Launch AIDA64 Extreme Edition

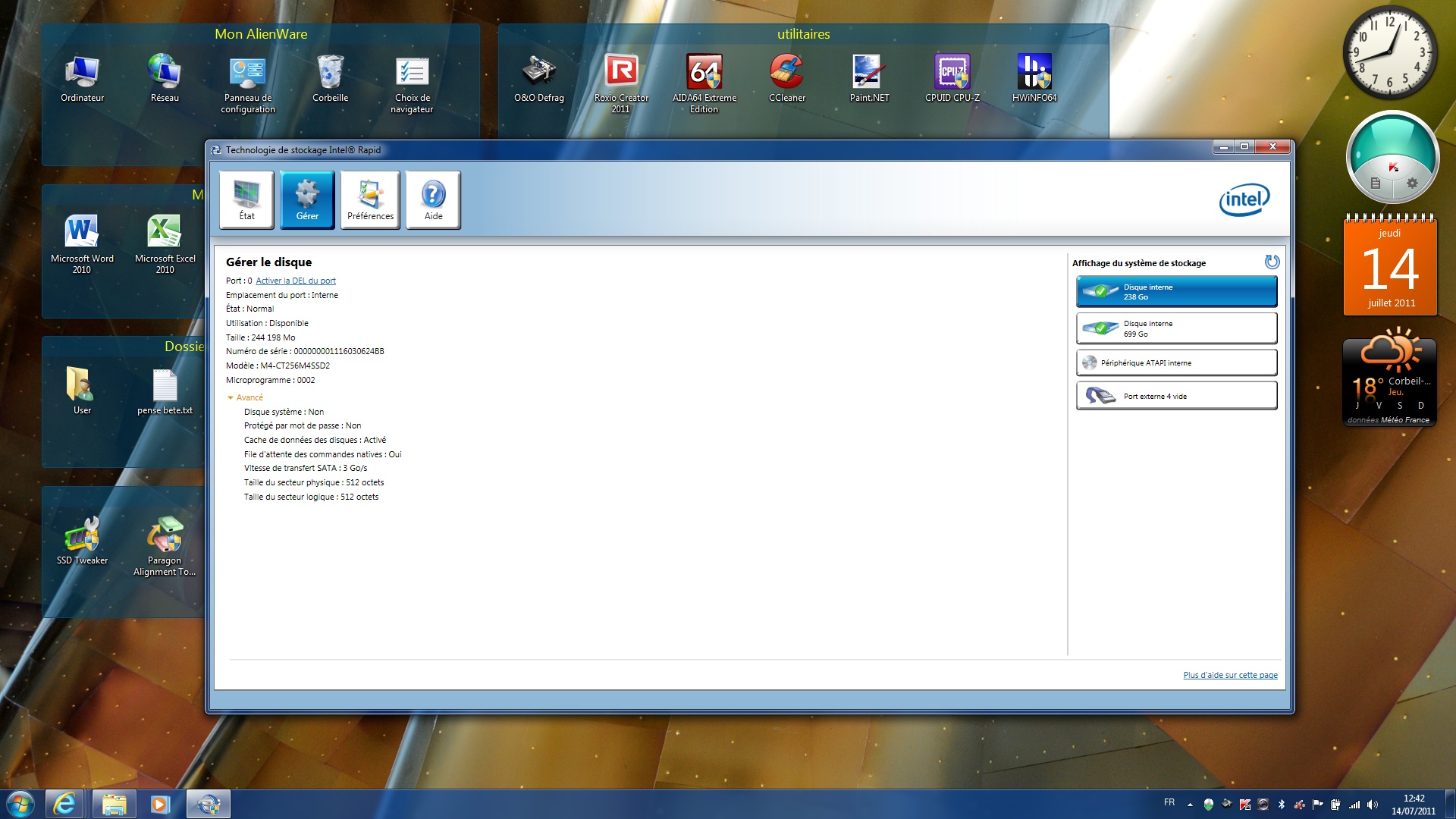(x=704, y=84)
